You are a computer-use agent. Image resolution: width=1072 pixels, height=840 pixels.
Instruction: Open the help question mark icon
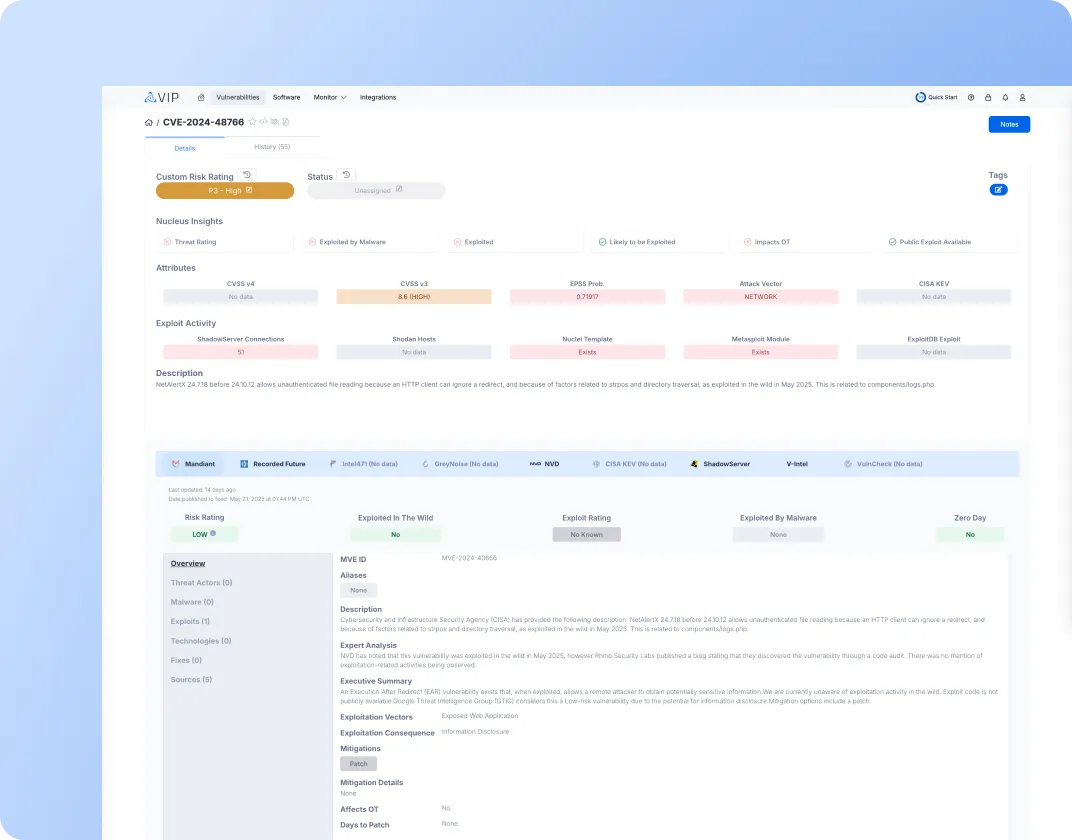pyautogui.click(x=971, y=97)
